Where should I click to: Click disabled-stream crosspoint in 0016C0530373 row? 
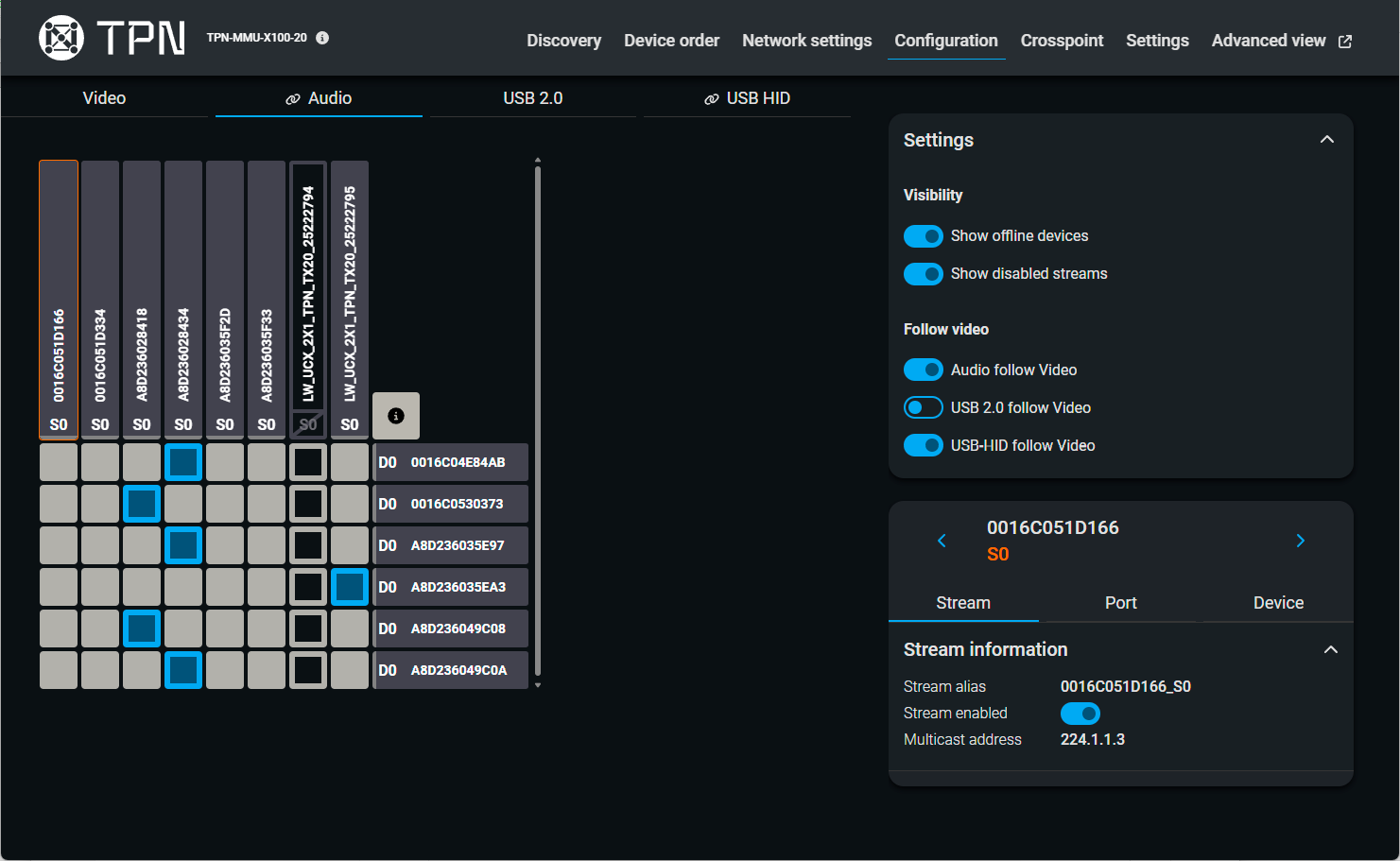click(308, 504)
